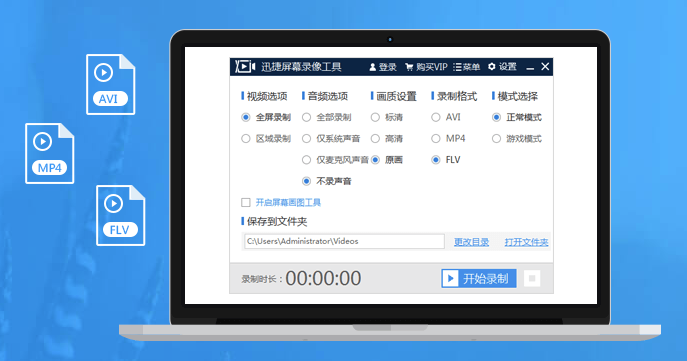Click the 录制时长 label

point(261,280)
